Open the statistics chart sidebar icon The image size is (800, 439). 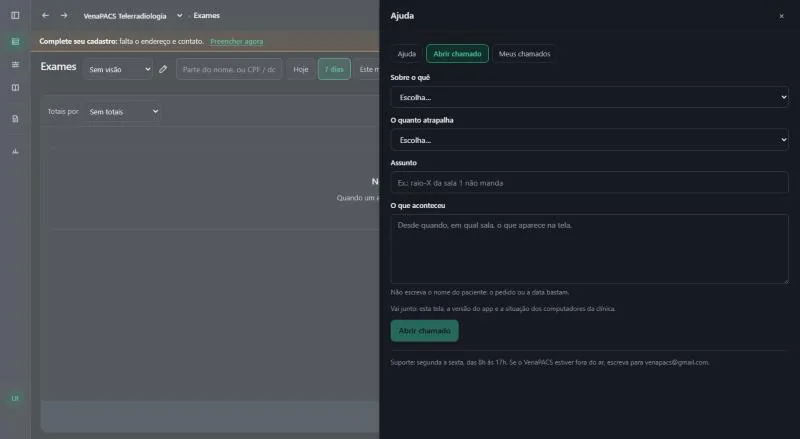(15, 151)
